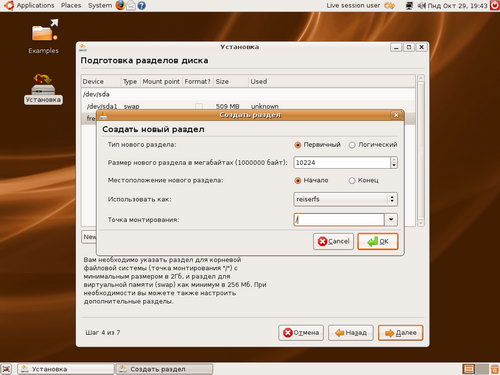Click the Создать раздел dialog title icon
Image resolution: width=500 pixels, height=375 pixels.
coord(104,115)
